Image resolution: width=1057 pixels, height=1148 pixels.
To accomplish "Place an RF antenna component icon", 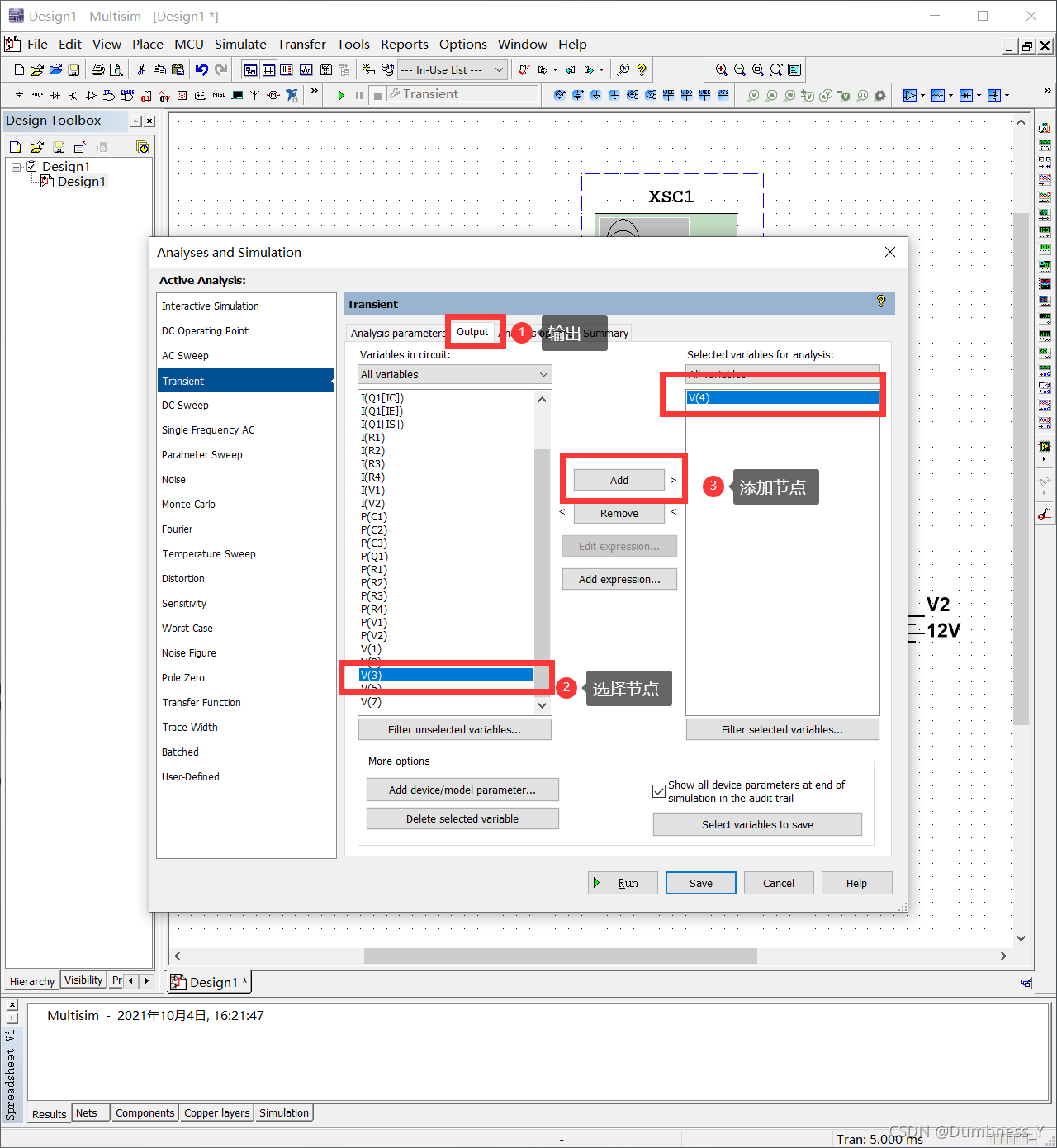I will pos(255,95).
